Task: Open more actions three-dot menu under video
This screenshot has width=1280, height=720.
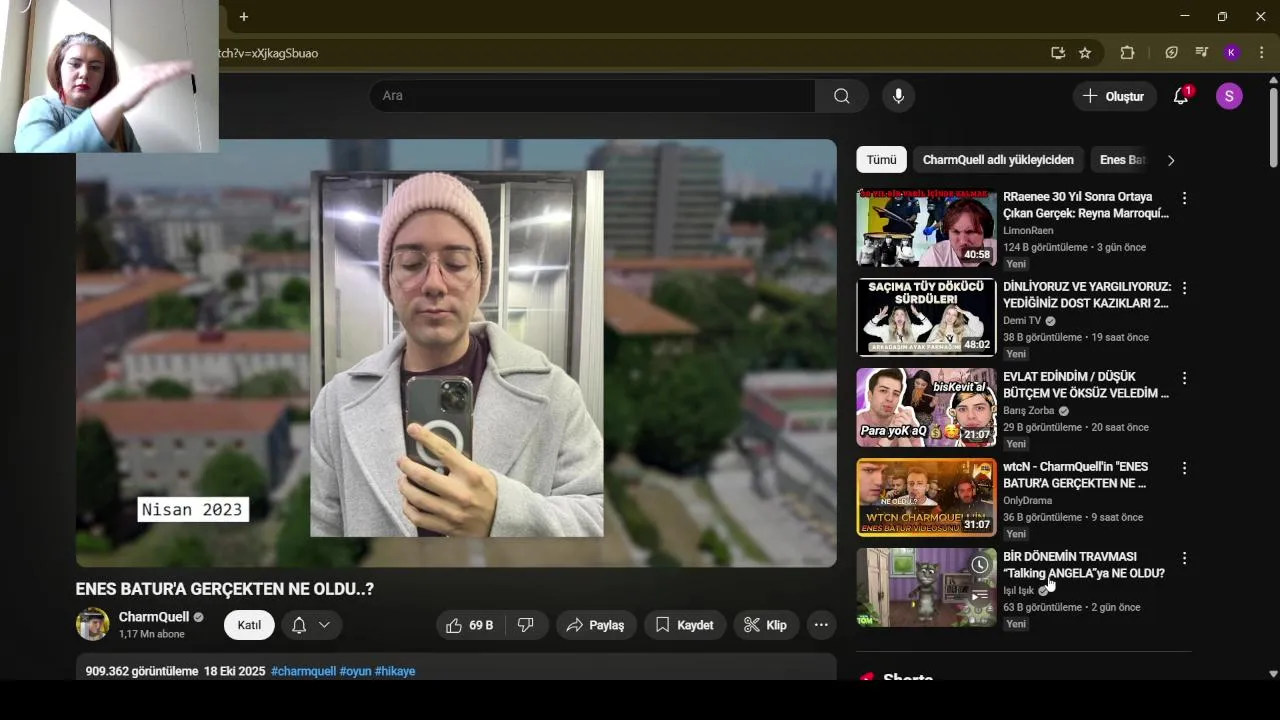Action: click(x=821, y=625)
